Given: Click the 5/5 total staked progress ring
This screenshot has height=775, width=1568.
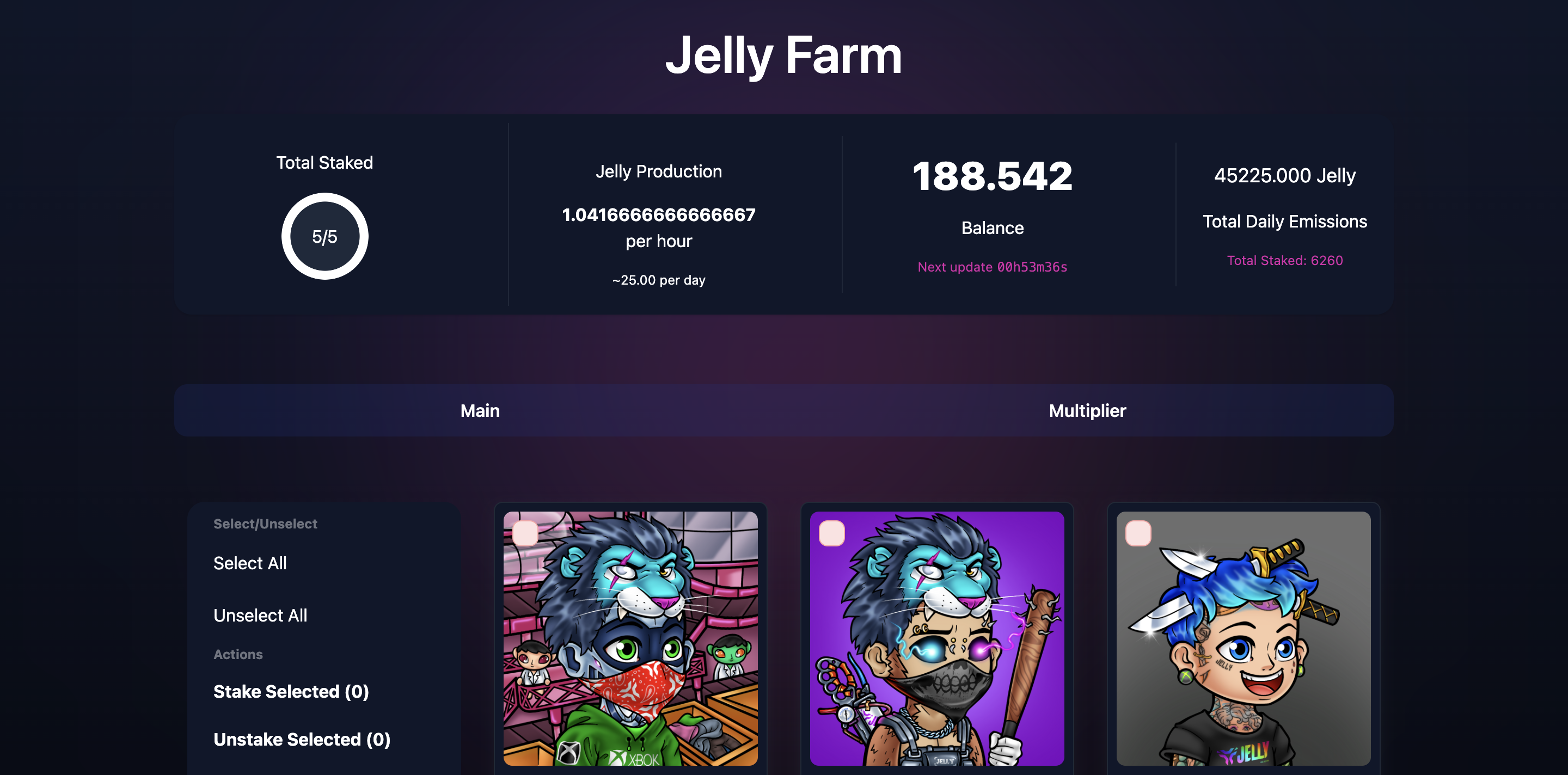Looking at the screenshot, I should 324,237.
